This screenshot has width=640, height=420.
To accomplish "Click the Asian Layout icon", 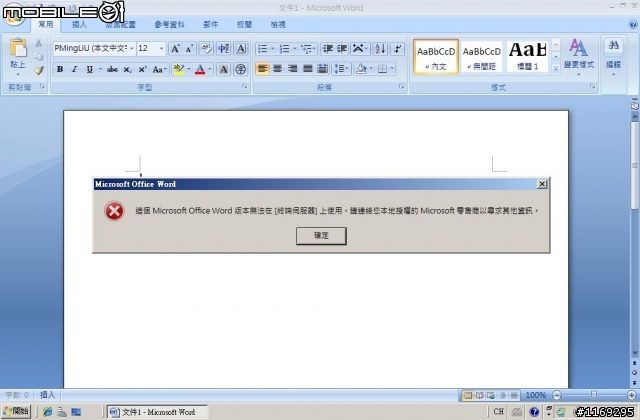I will pos(358,49).
